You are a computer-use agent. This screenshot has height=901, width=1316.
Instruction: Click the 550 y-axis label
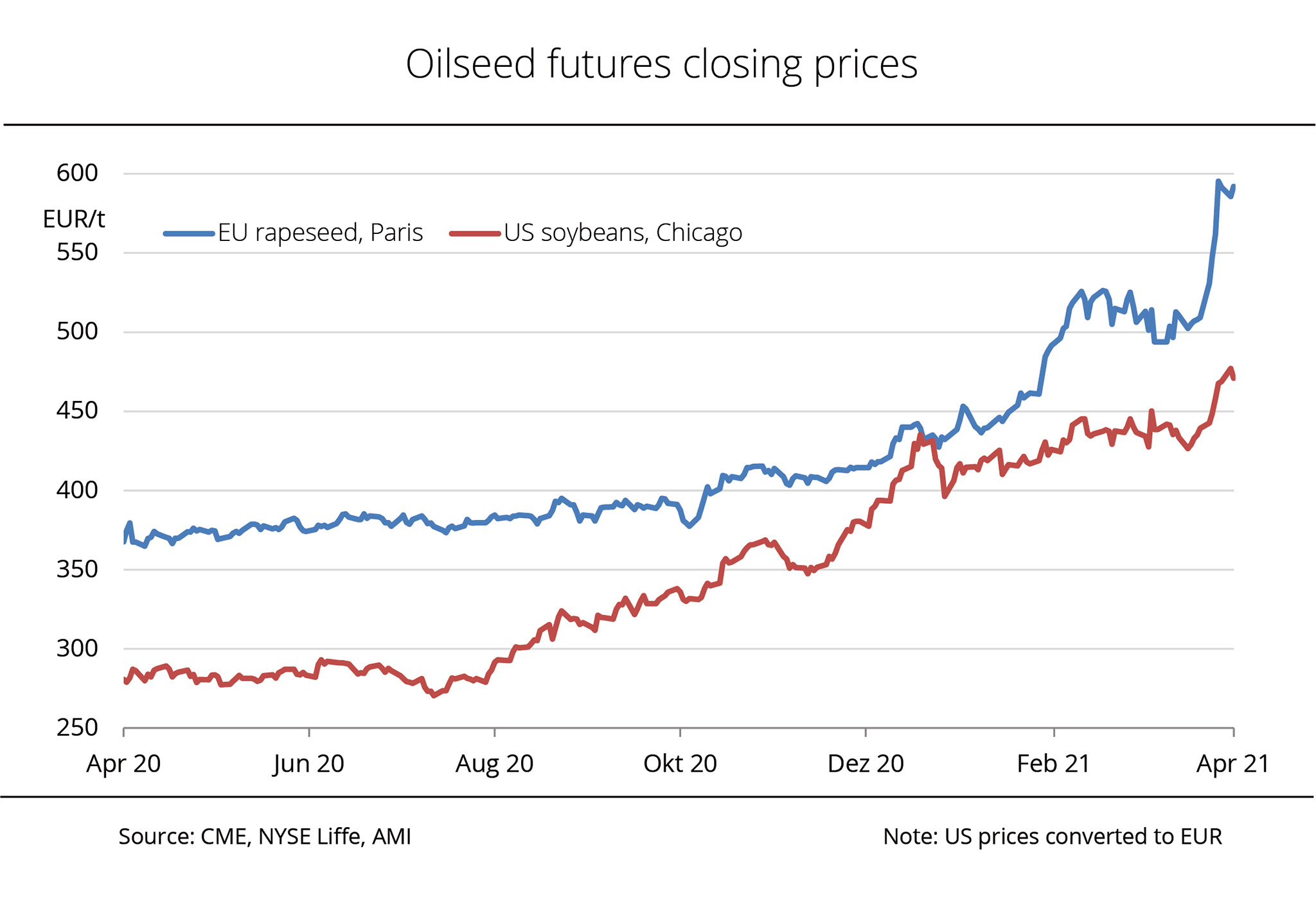point(77,252)
